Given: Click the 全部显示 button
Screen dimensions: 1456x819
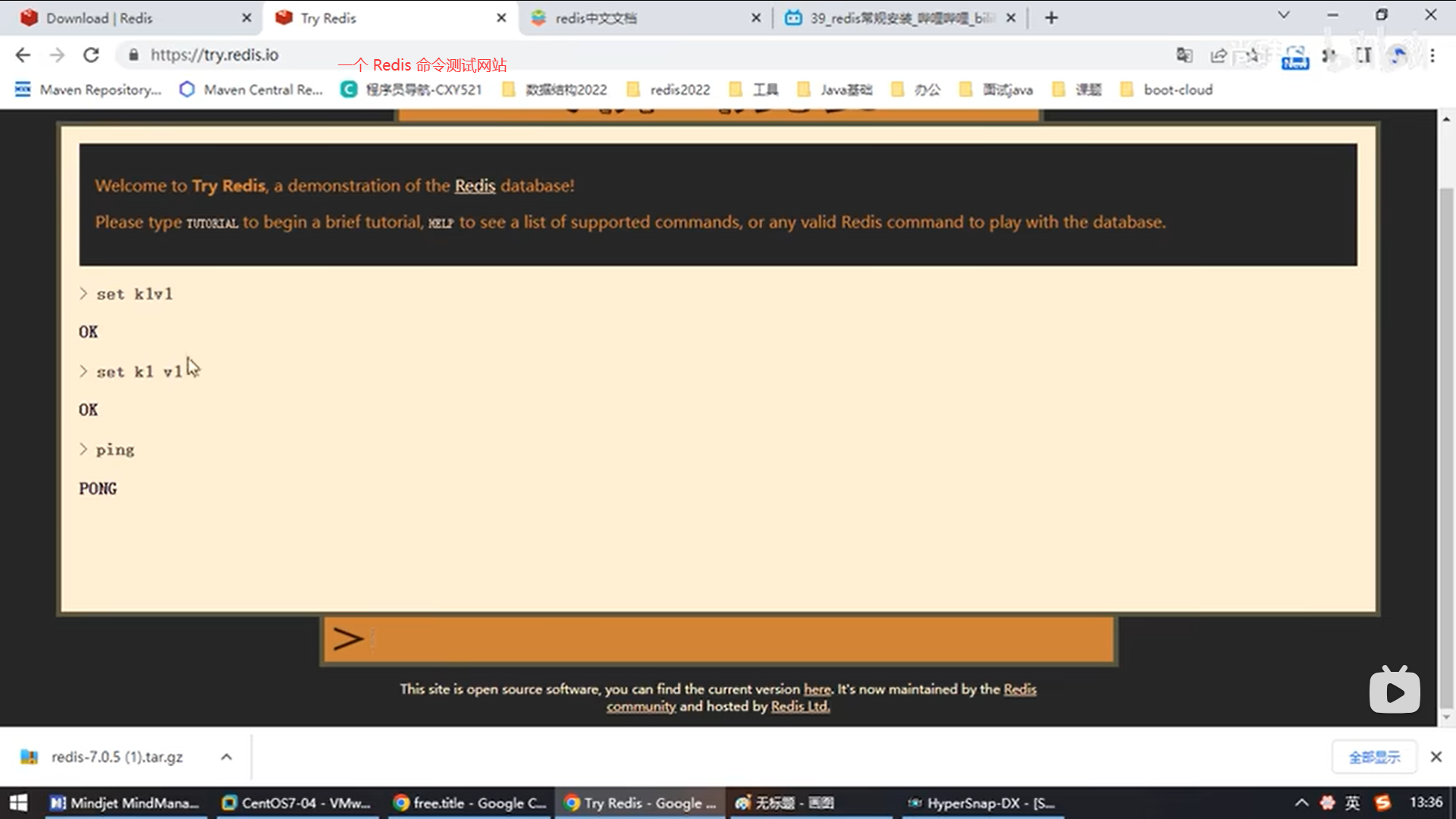Looking at the screenshot, I should pyautogui.click(x=1374, y=757).
